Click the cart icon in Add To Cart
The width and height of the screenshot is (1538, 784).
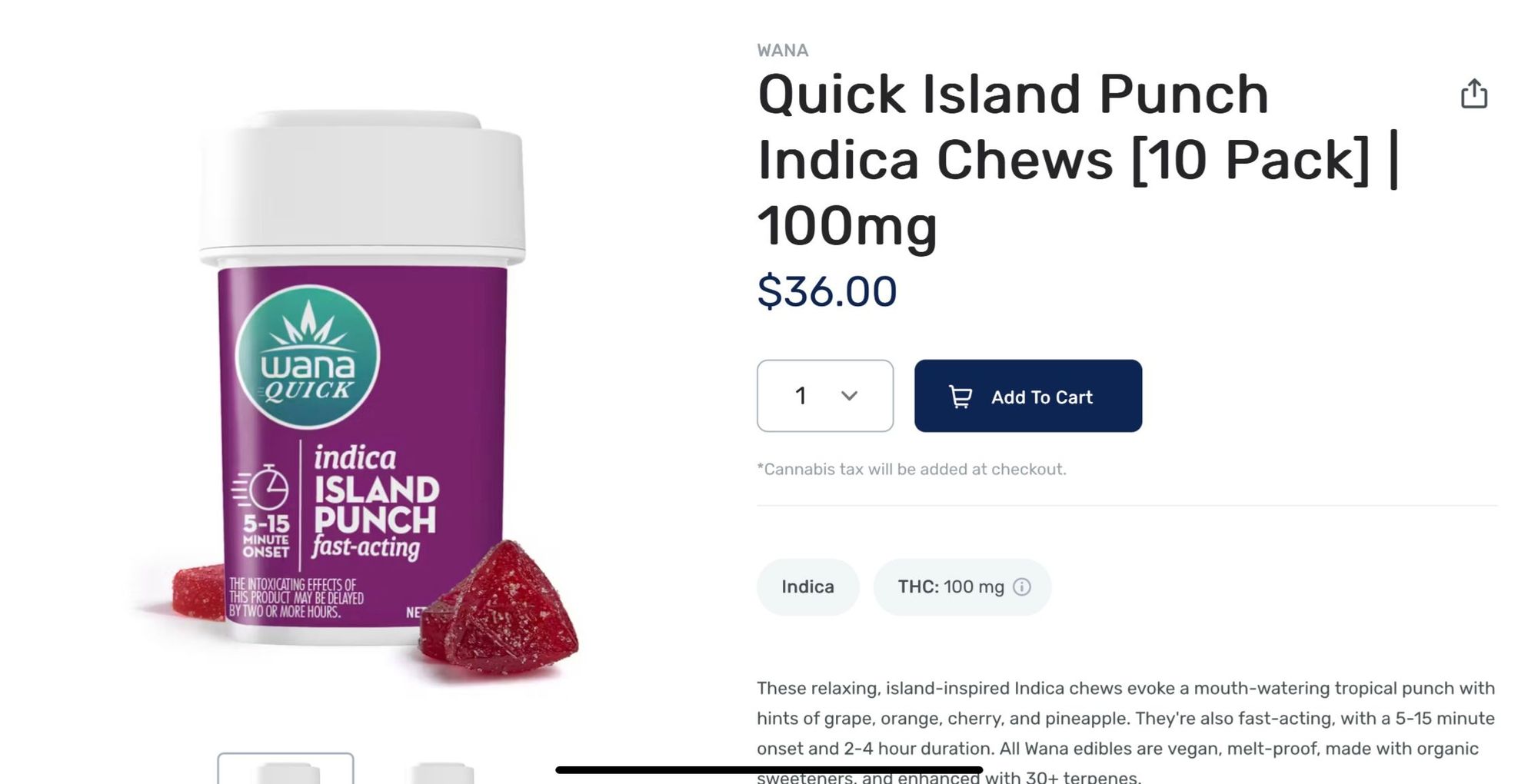coord(960,397)
